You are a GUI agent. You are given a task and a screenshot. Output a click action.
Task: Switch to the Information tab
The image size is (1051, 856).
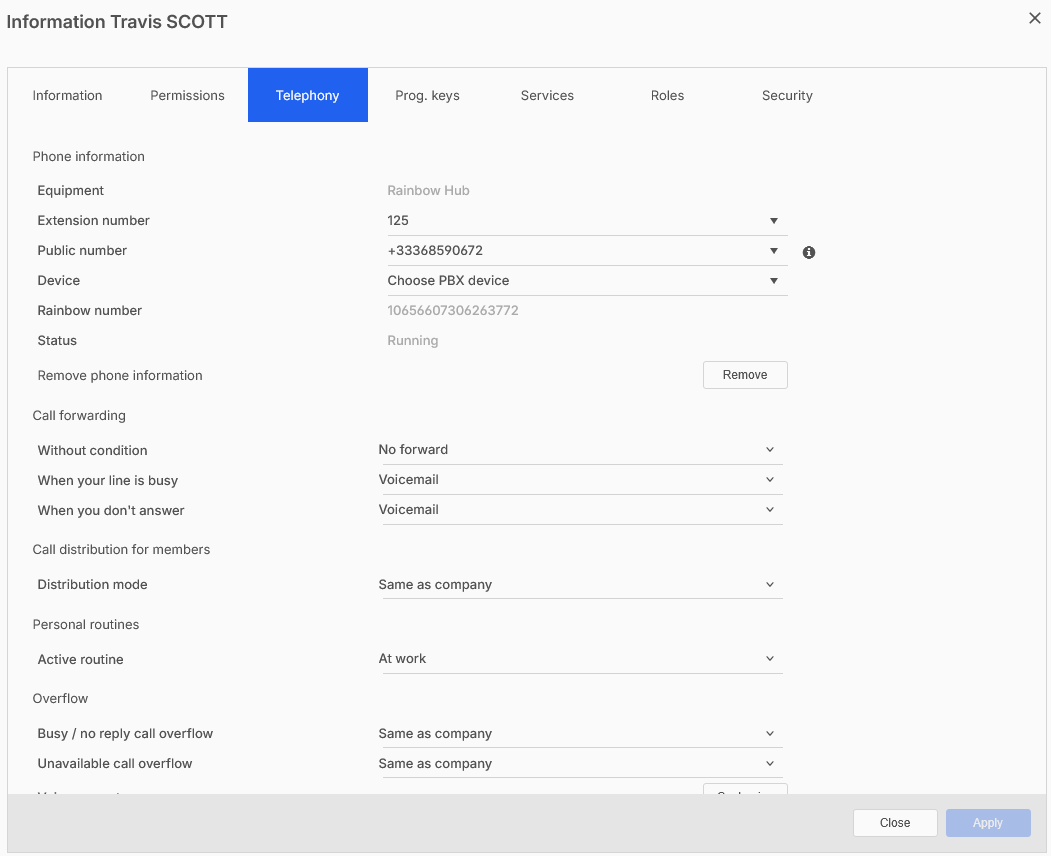tap(67, 96)
